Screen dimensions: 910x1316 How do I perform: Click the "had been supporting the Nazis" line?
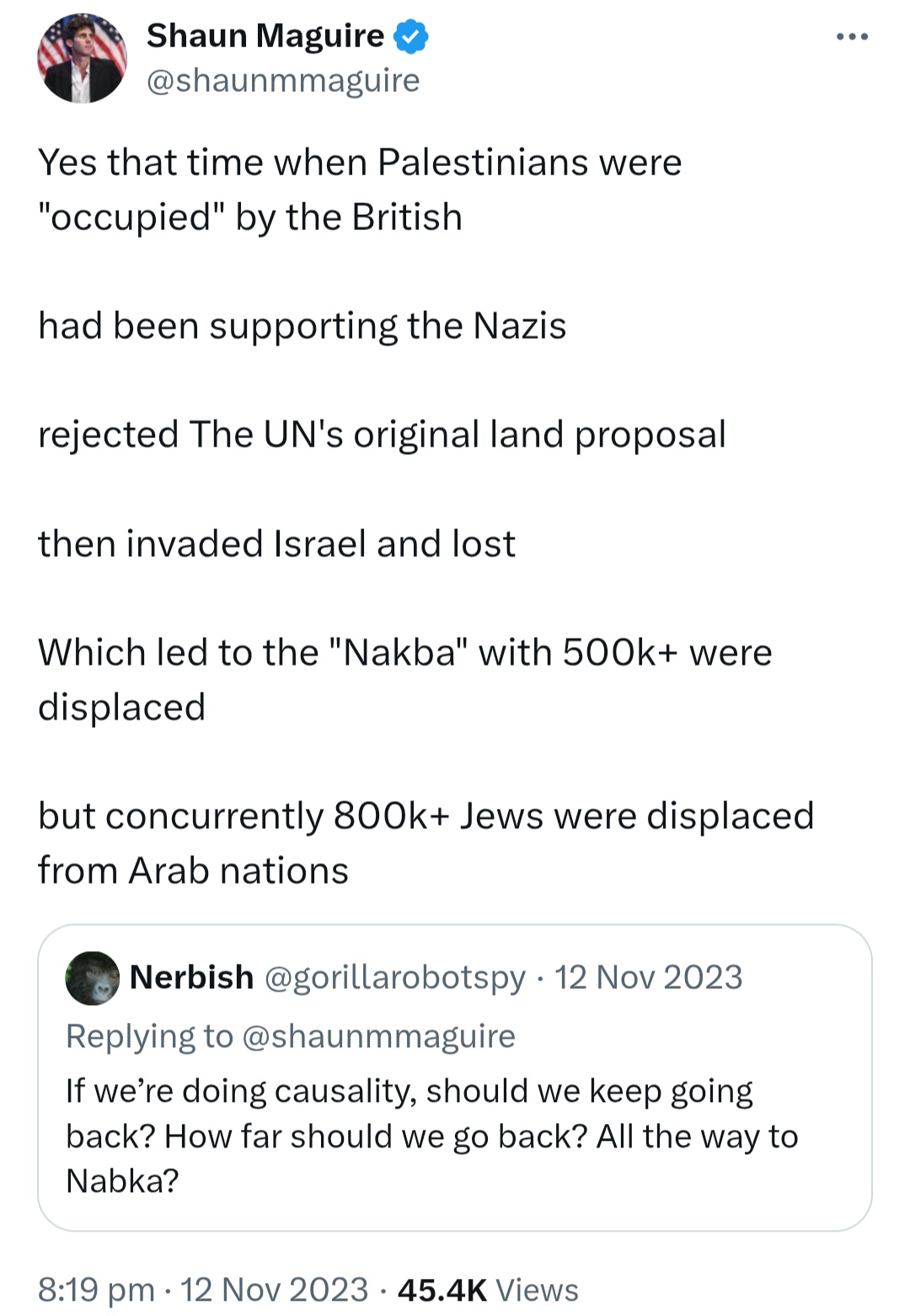click(302, 327)
